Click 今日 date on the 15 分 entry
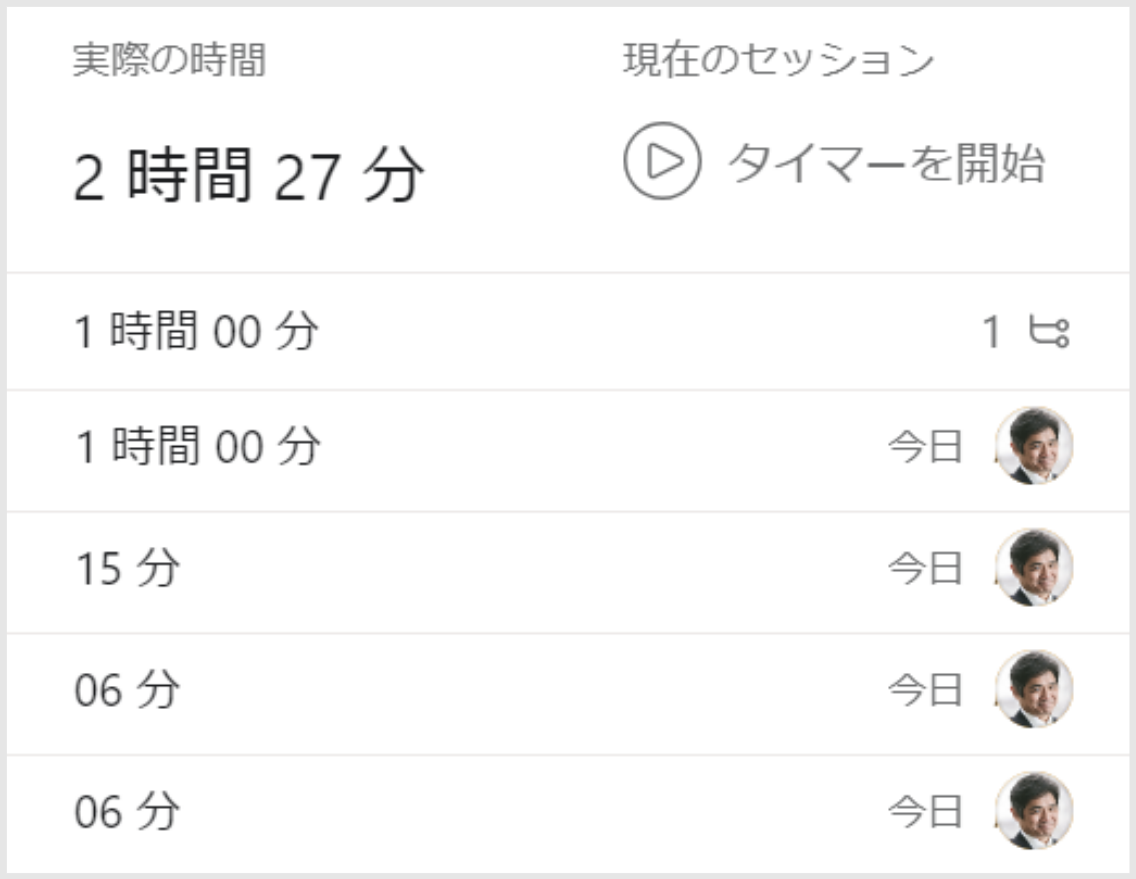The height and width of the screenshot is (879, 1136). [926, 568]
